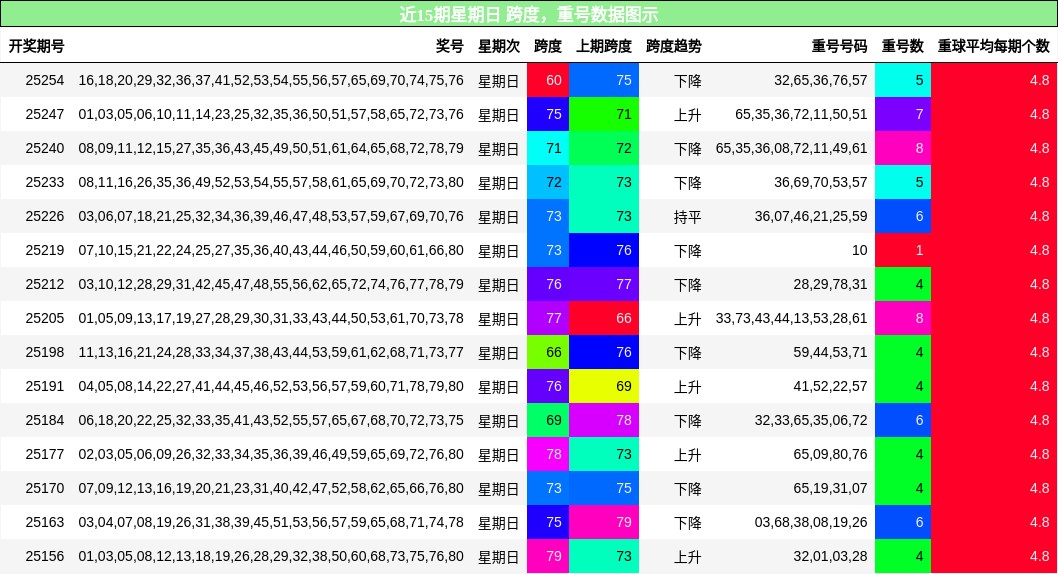Image resolution: width=1058 pixels, height=574 pixels.
Task: Click the 重号号码 column header
Action: [839, 46]
